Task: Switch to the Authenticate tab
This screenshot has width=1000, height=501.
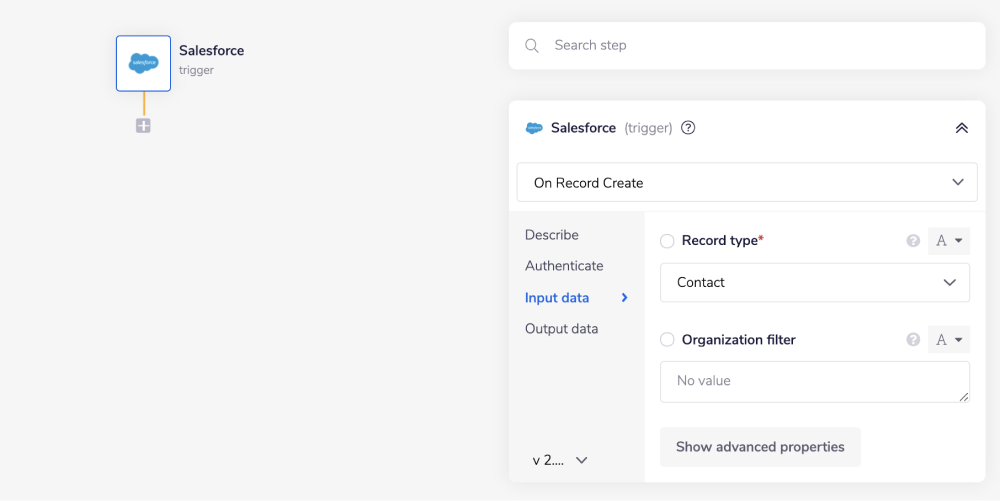Action: [x=564, y=266]
